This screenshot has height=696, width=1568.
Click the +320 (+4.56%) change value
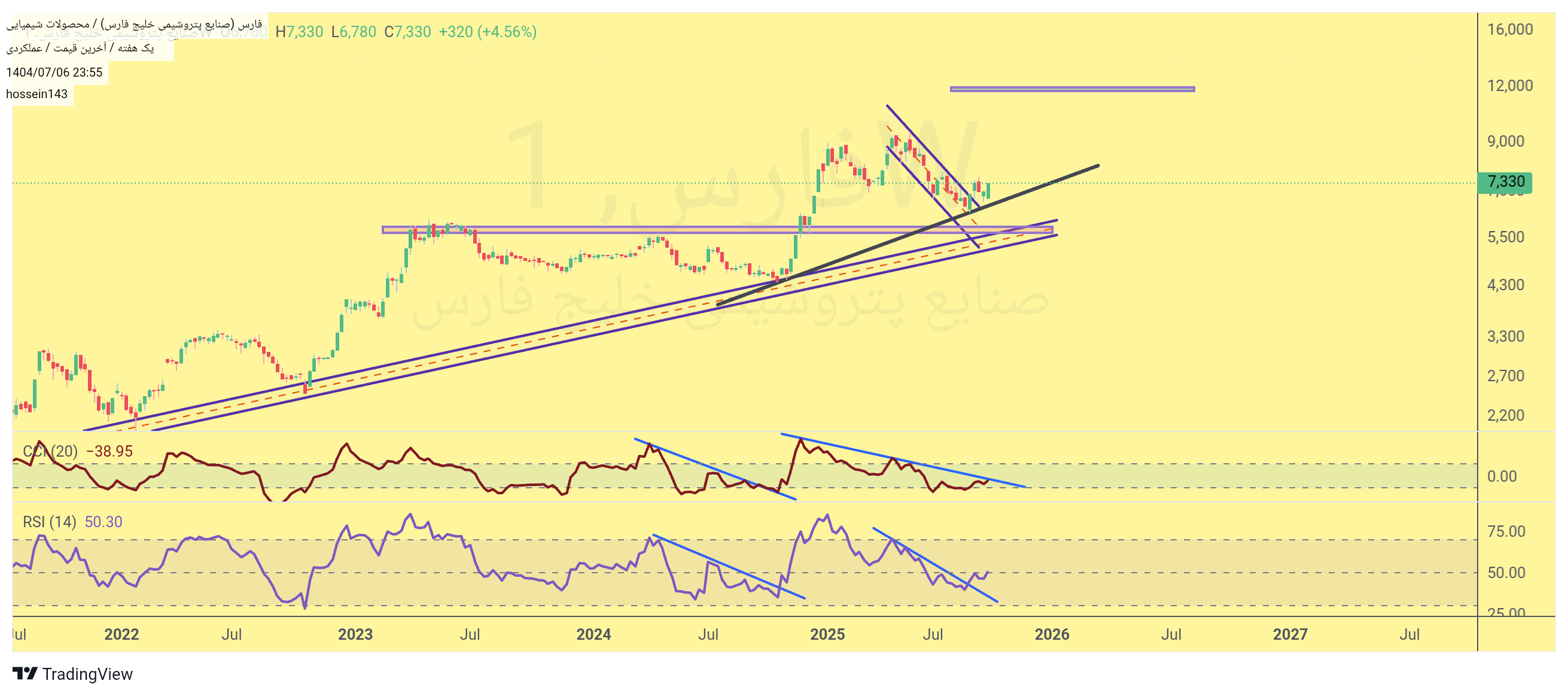487,32
